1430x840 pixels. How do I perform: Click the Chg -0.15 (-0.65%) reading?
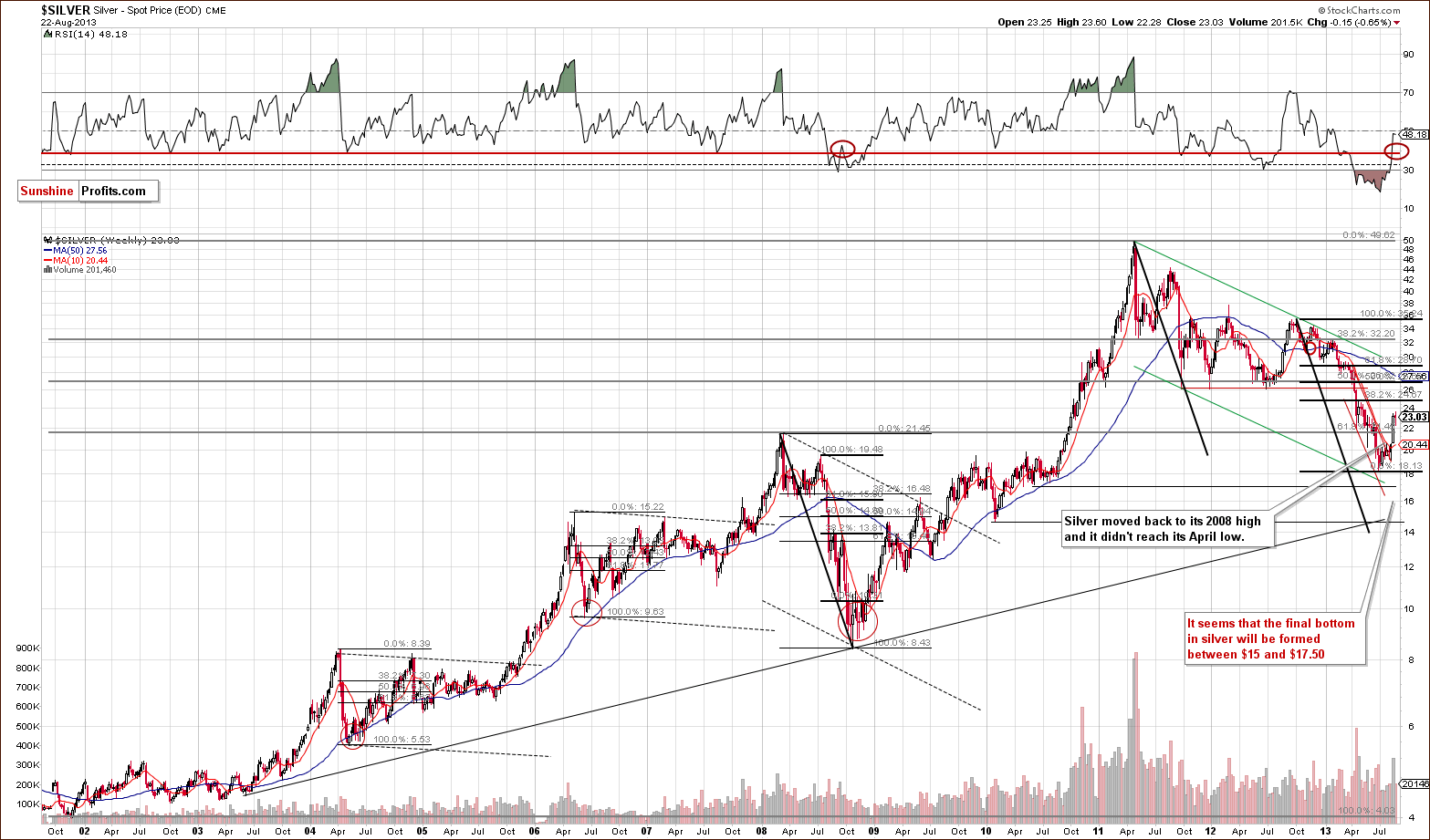1349,22
